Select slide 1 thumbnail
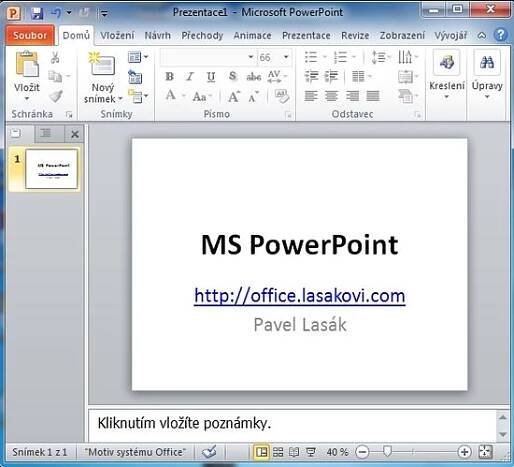Image resolution: width=514 pixels, height=467 pixels. 51,169
